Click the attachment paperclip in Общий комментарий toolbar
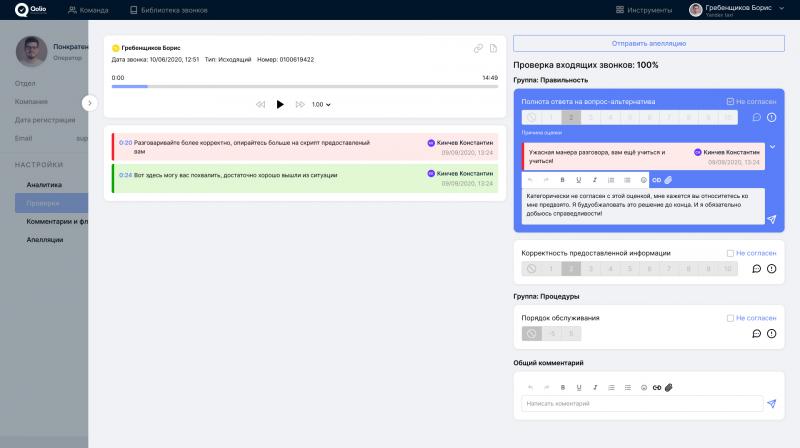This screenshot has height=448, width=800. tap(669, 387)
